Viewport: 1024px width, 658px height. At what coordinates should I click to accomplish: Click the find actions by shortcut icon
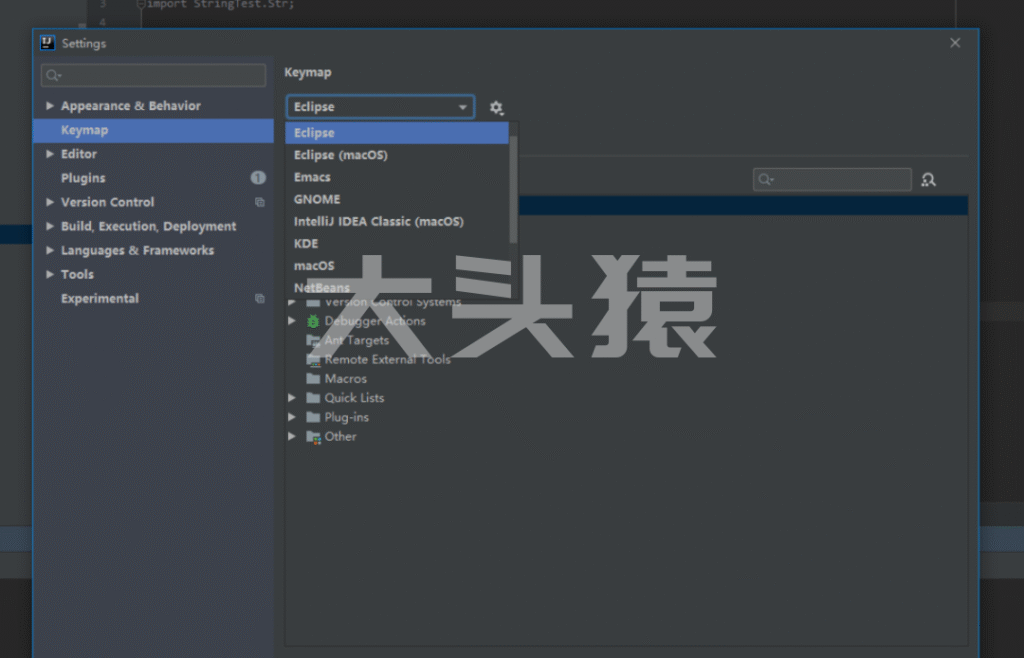(x=928, y=180)
